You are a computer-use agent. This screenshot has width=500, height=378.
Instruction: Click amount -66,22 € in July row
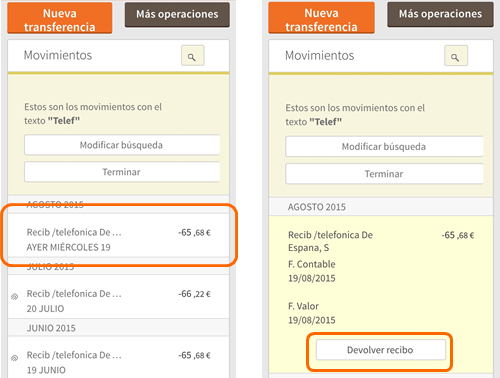194,294
